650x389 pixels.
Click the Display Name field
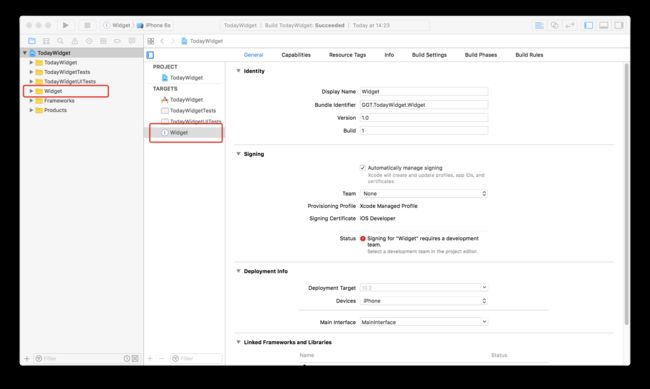[424, 92]
